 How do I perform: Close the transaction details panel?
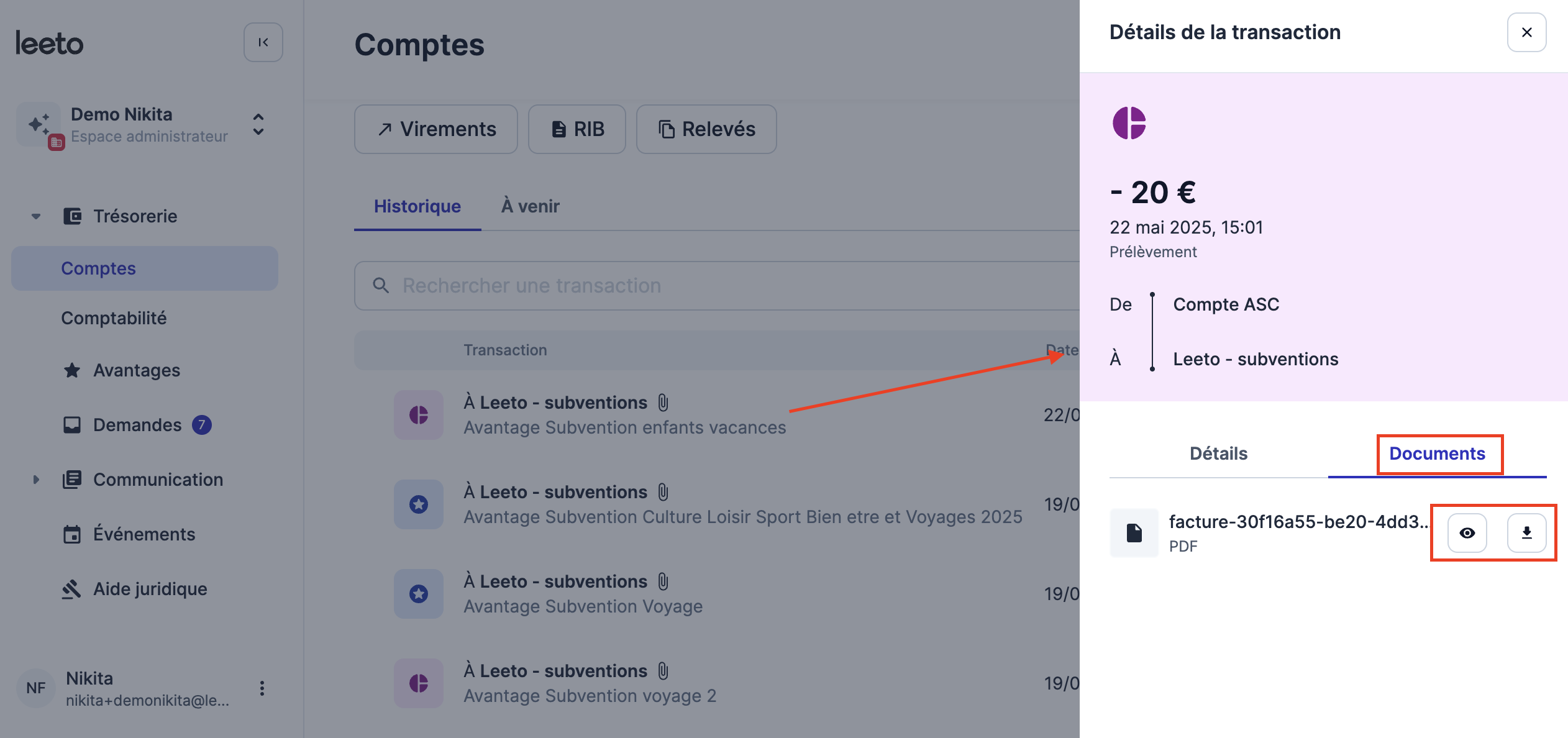tap(1526, 32)
